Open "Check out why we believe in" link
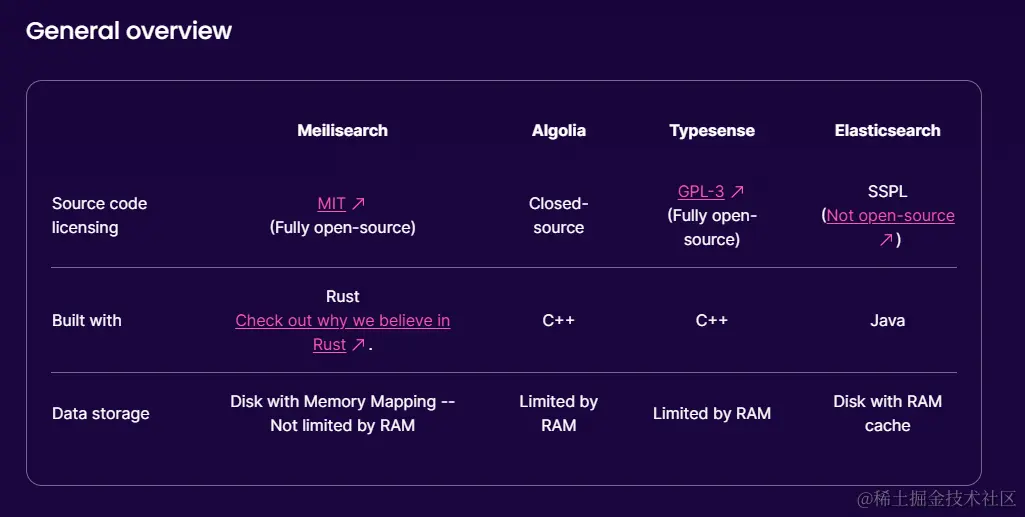This screenshot has width=1025, height=517. pos(342,321)
